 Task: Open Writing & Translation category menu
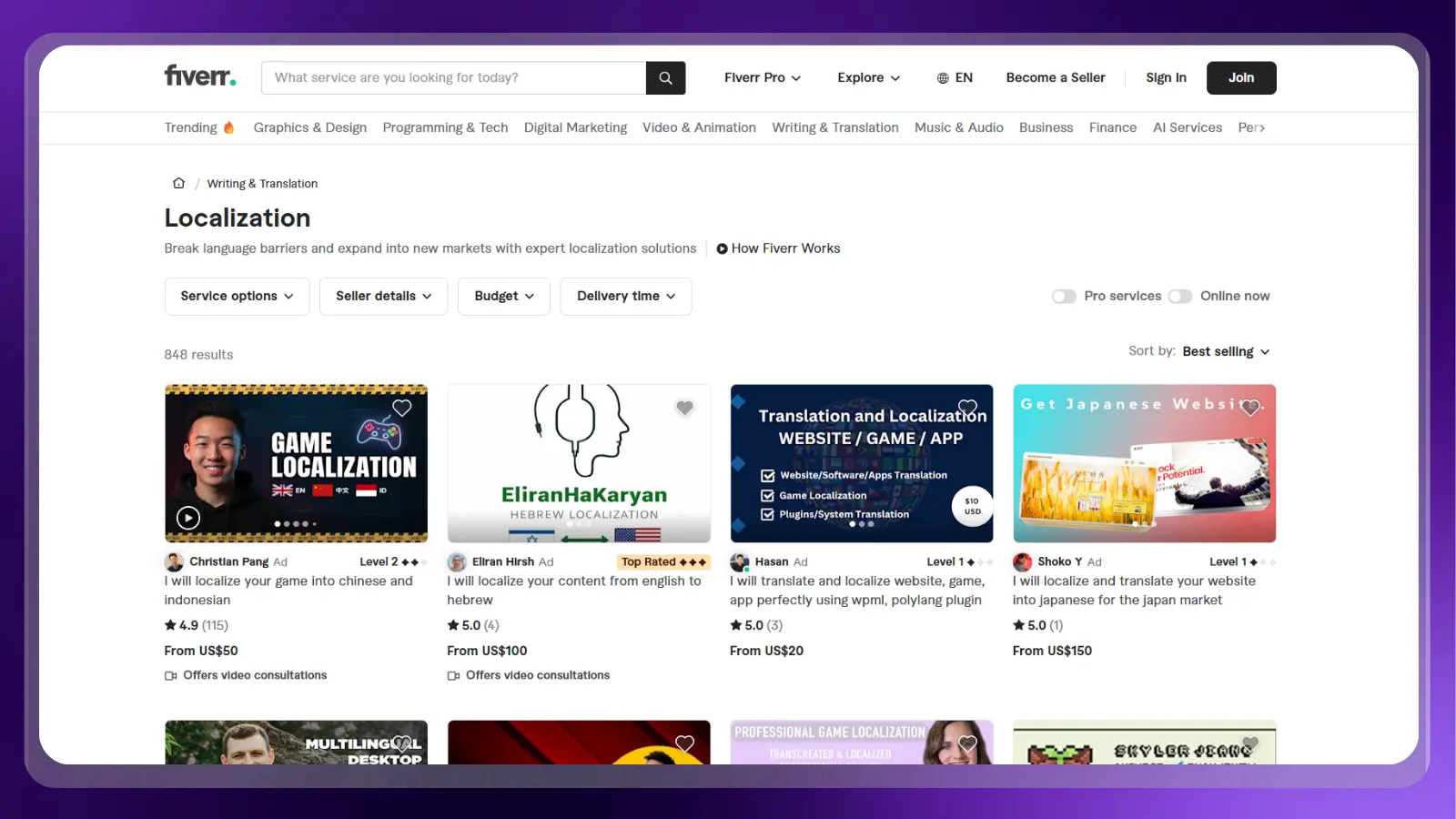835,127
